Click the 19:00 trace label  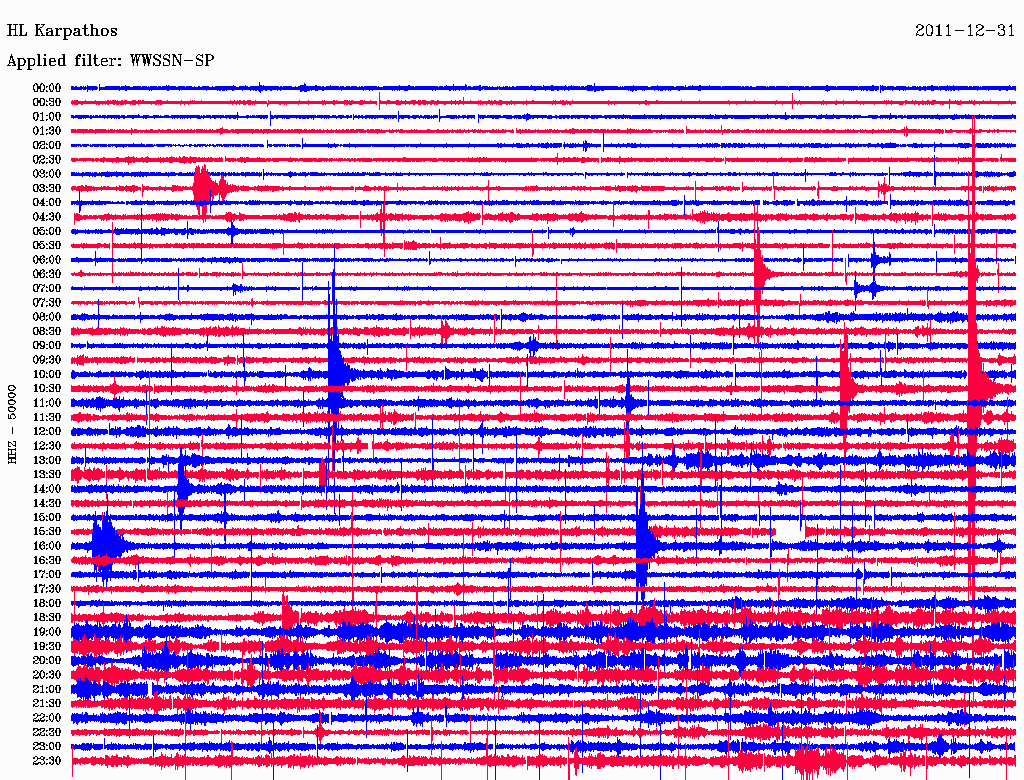pyautogui.click(x=46, y=632)
